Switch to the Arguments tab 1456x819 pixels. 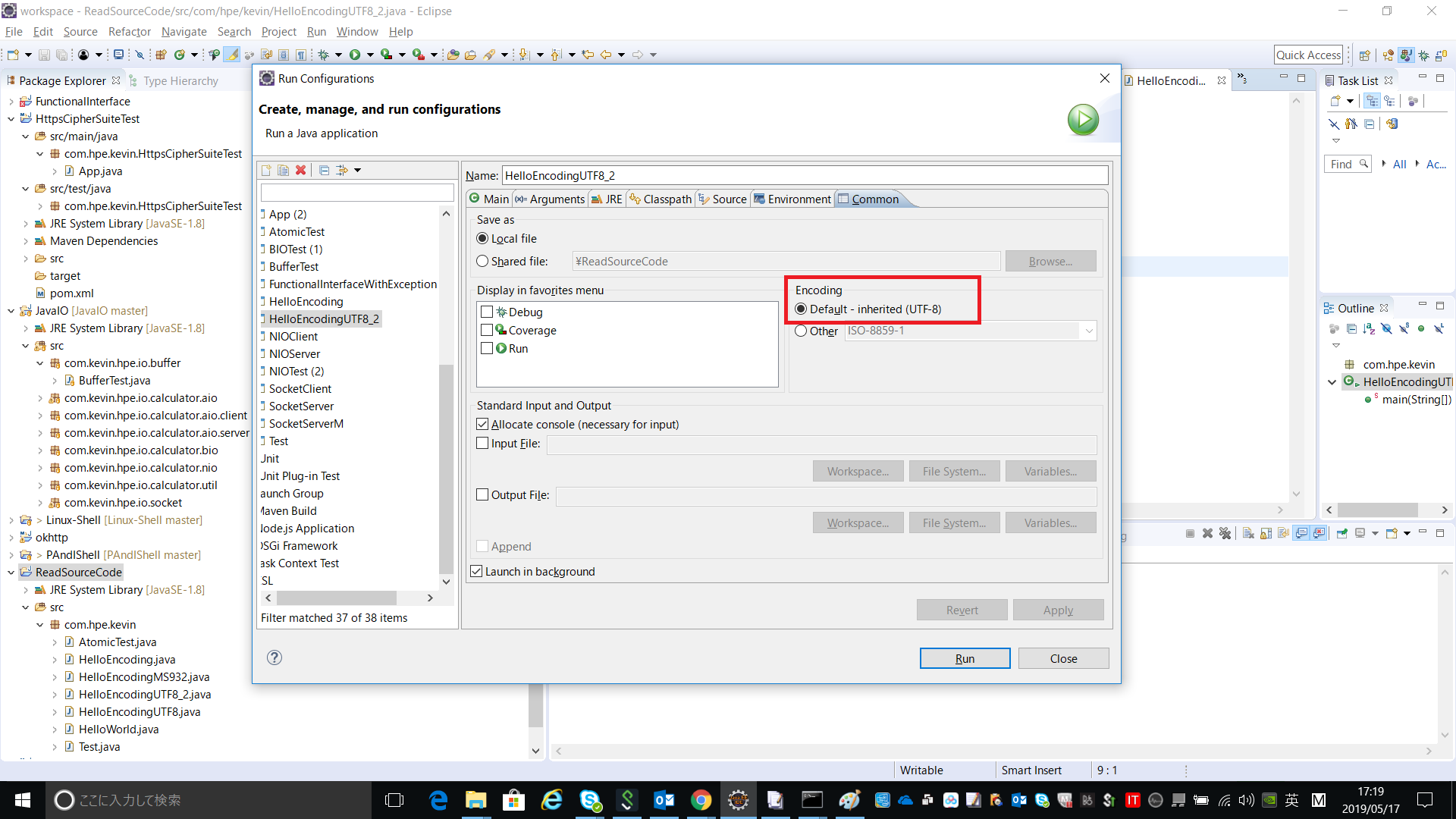point(551,199)
